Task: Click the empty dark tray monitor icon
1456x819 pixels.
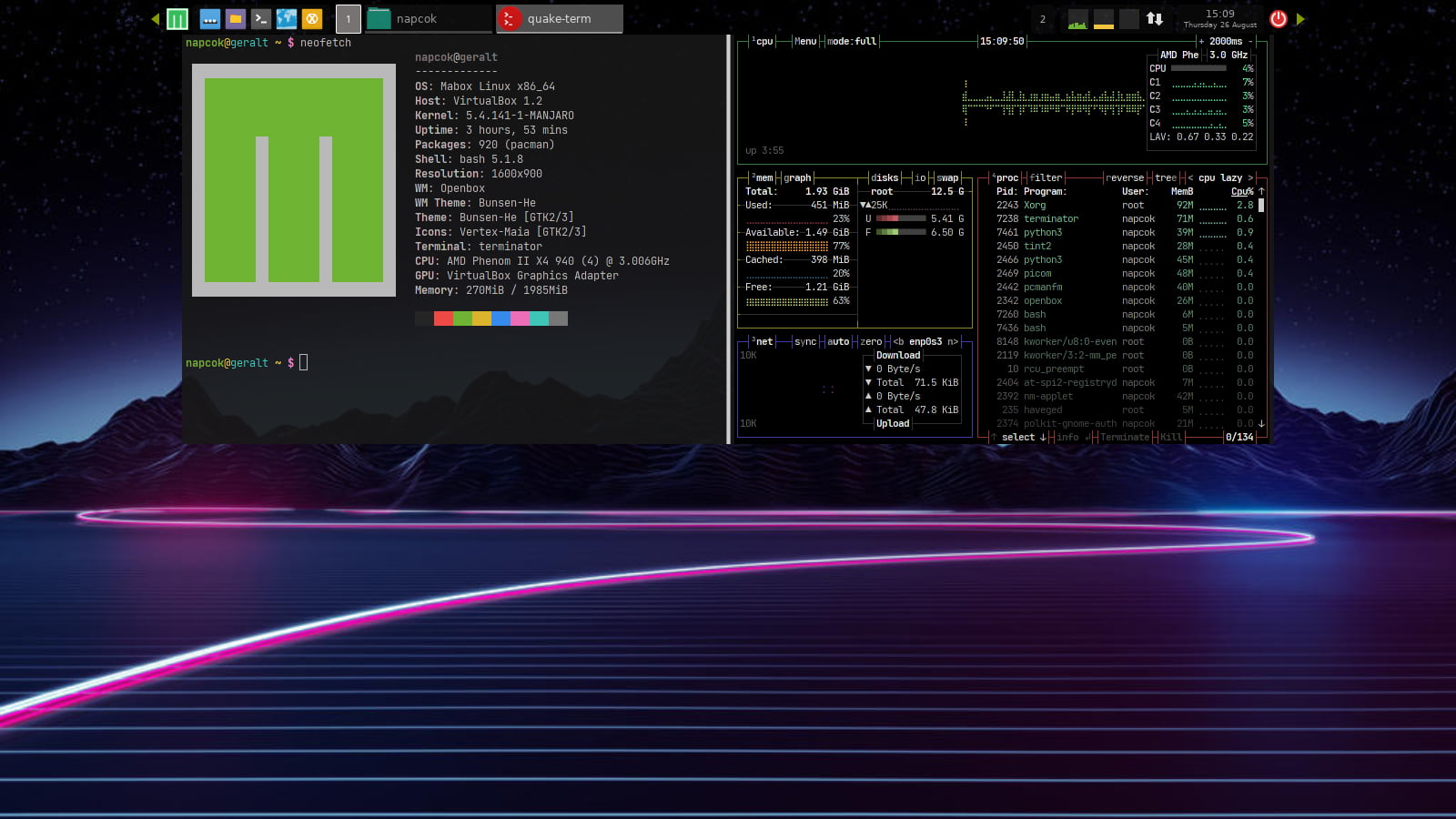Action: (x=1128, y=19)
